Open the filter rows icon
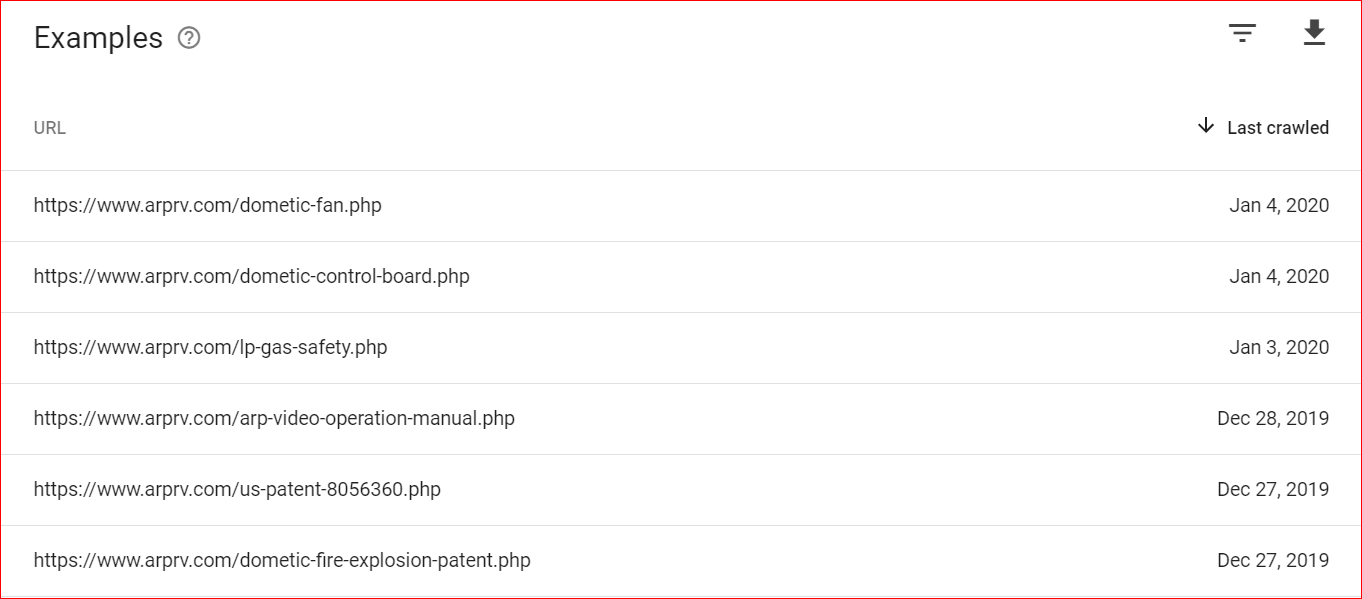This screenshot has height=599, width=1362. coord(1242,34)
